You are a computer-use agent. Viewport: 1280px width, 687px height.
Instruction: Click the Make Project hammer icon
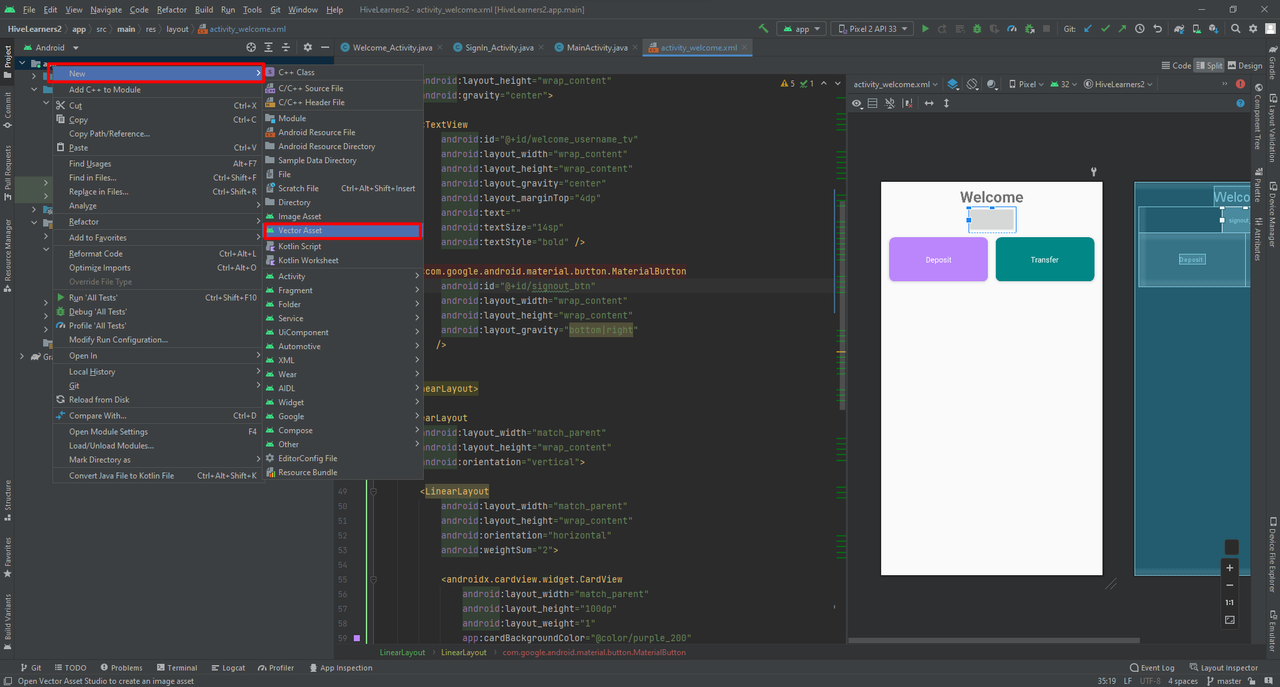point(765,29)
